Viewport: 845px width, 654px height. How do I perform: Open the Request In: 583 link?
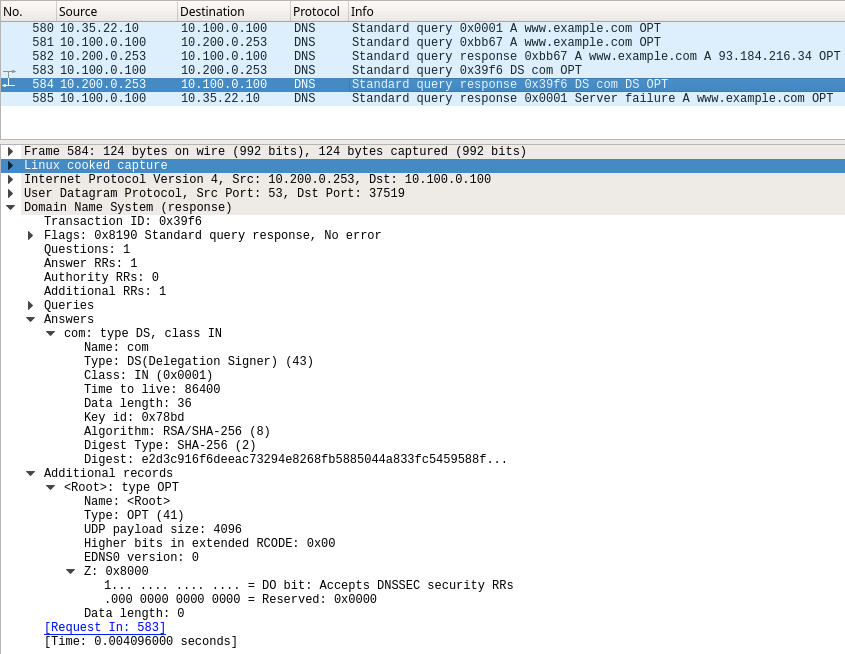point(105,628)
